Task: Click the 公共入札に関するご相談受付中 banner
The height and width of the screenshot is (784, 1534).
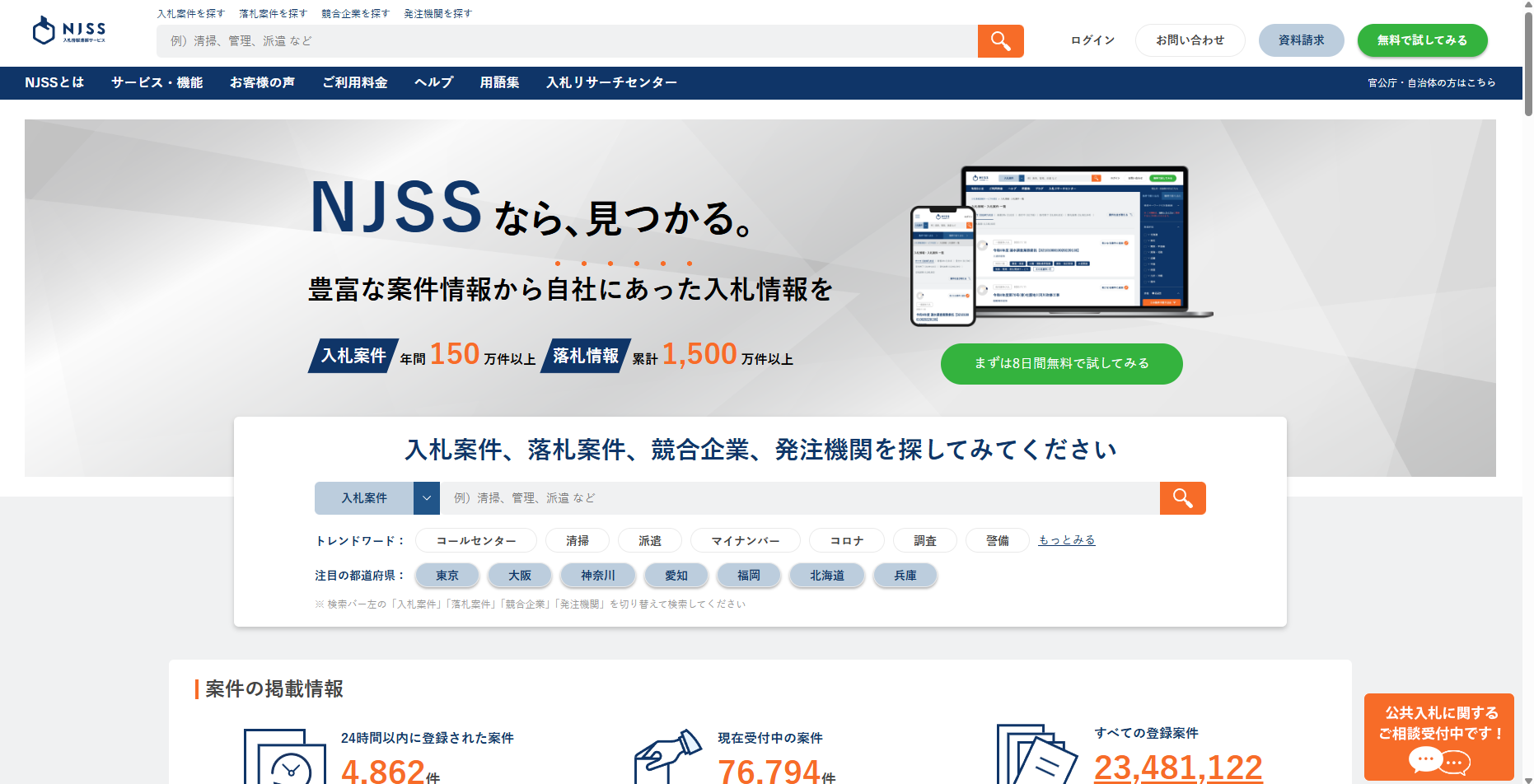Action: pyautogui.click(x=1439, y=737)
